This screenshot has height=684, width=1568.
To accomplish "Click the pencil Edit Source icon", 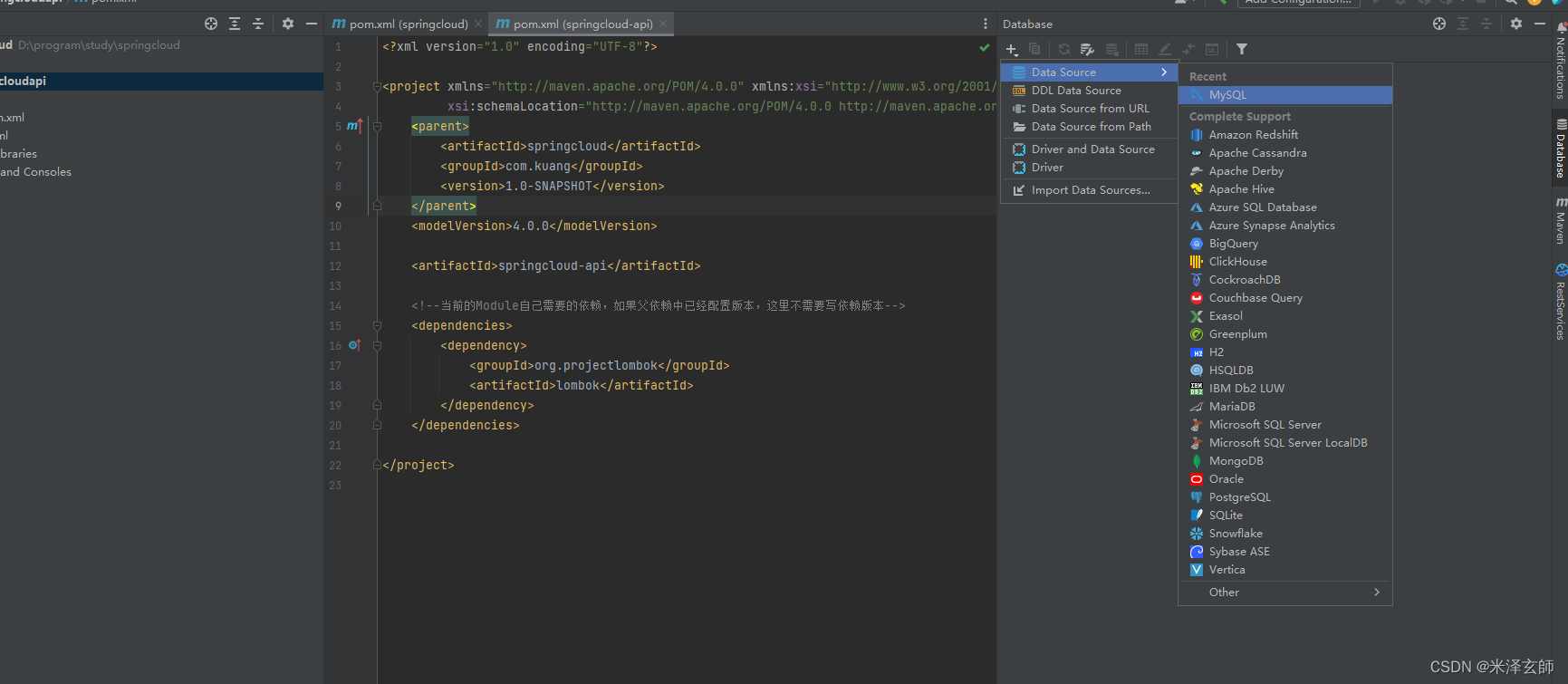I will click(x=1165, y=49).
